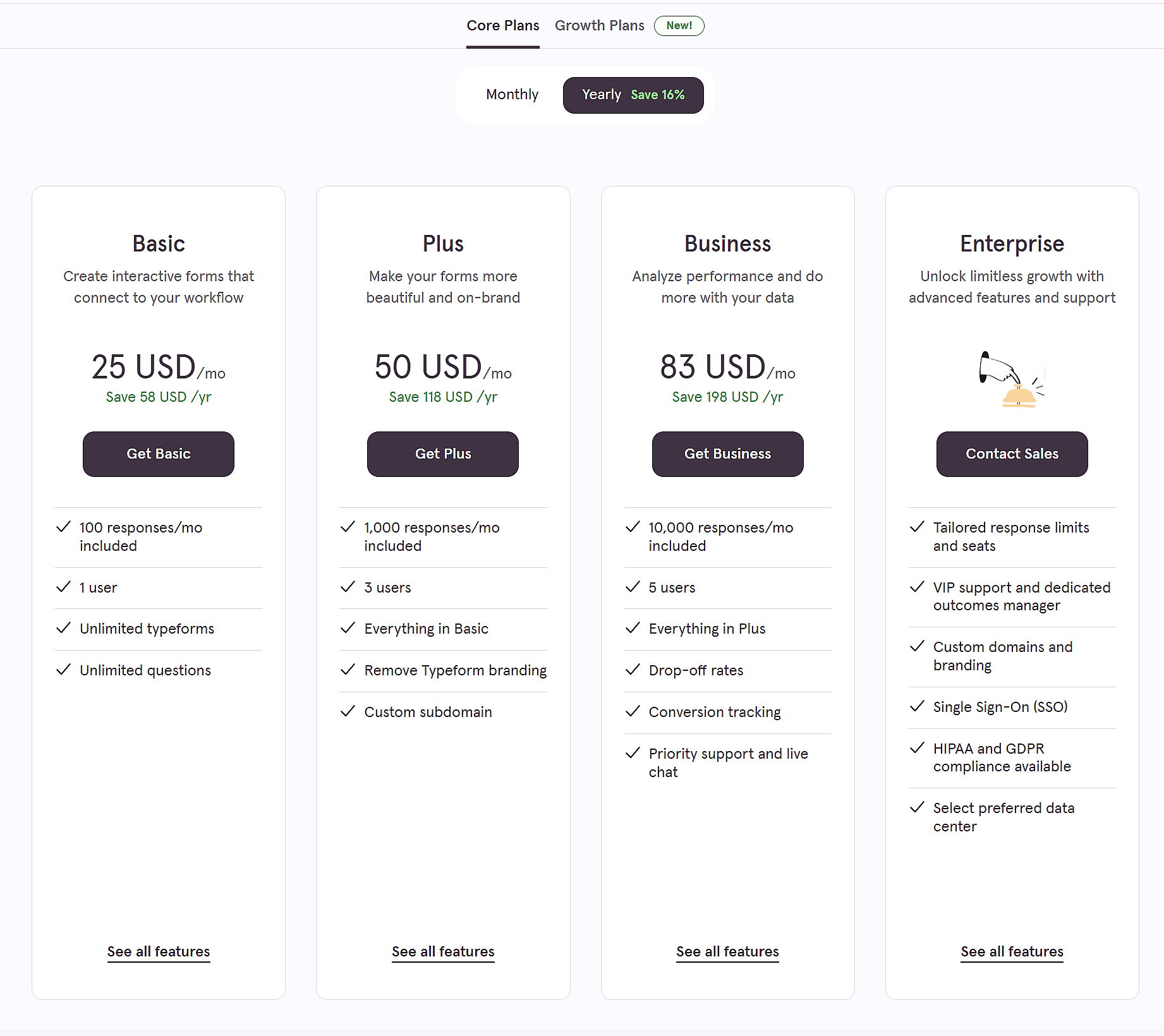Open 'See all features' under the Enterprise plan
This screenshot has height=1036, width=1164.
coord(1011,952)
